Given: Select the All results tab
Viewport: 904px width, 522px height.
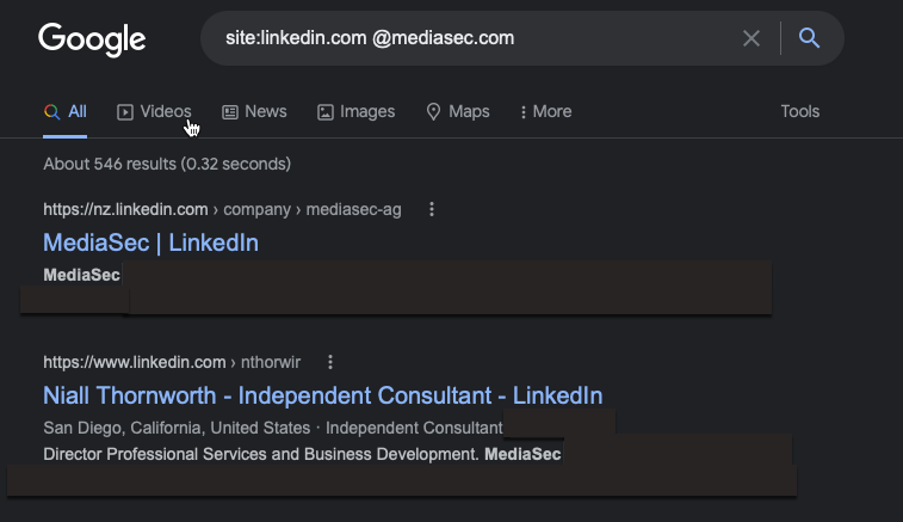Looking at the screenshot, I should (x=65, y=111).
